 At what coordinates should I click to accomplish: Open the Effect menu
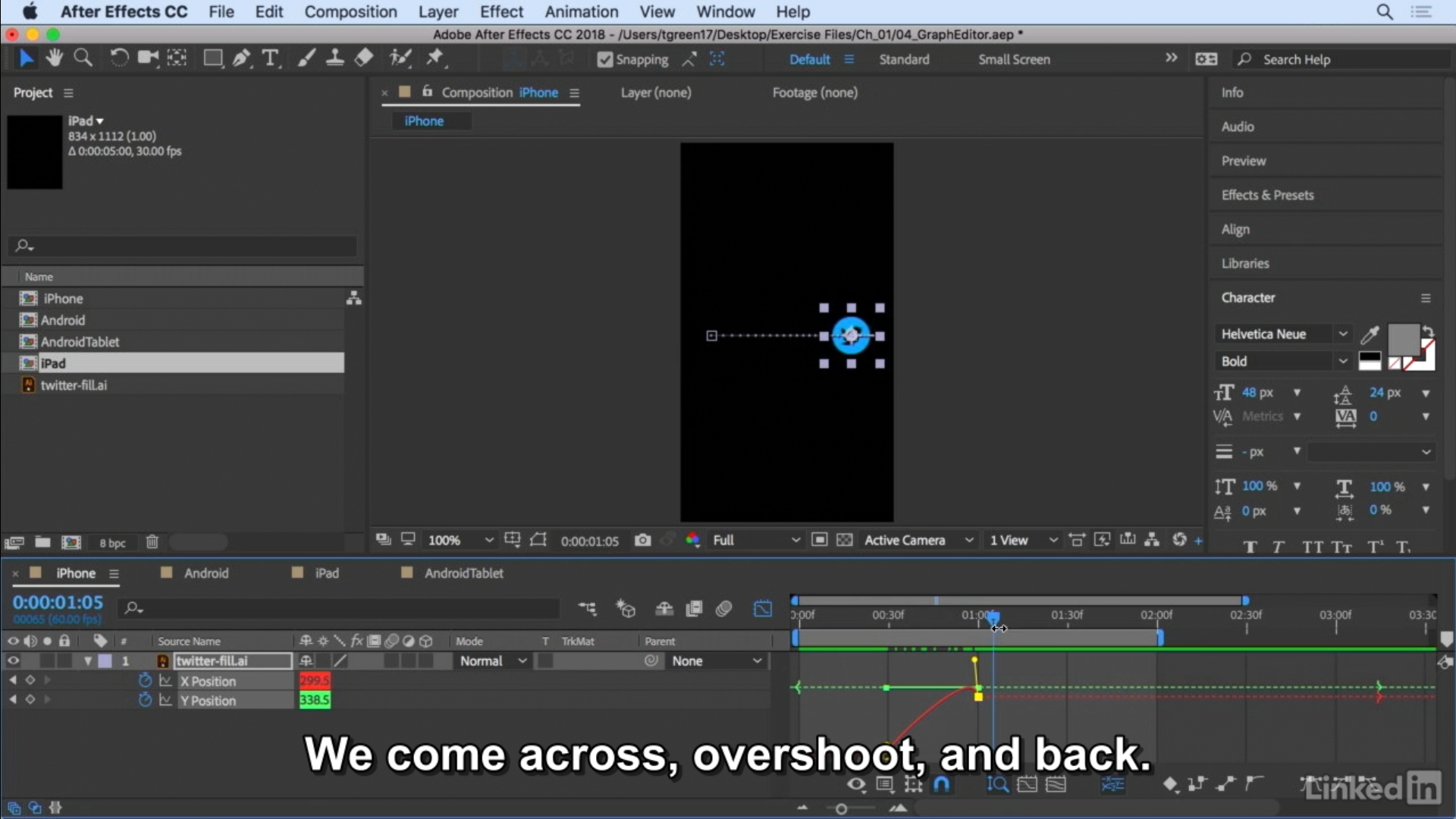coord(501,11)
